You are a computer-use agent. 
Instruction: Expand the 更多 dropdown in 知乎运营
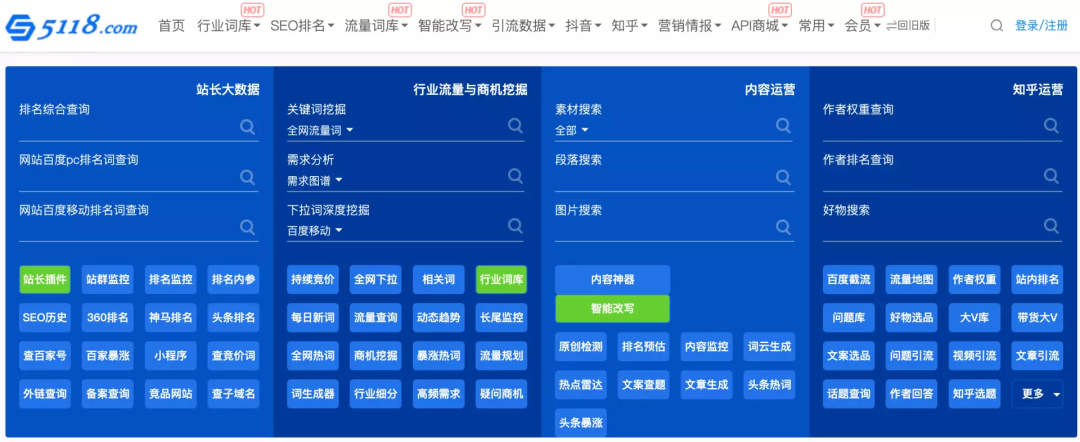tap(1037, 394)
